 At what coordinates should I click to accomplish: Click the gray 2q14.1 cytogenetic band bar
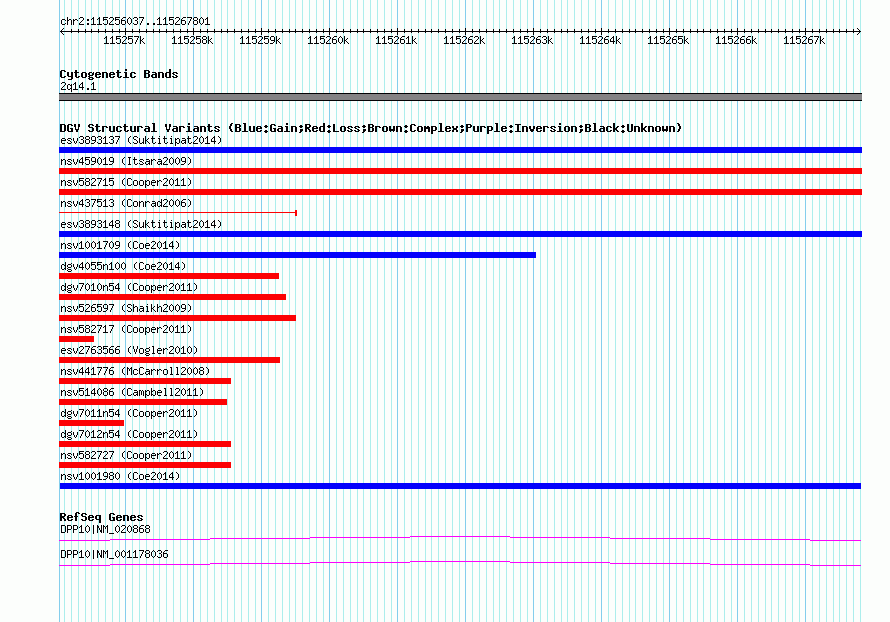click(460, 97)
